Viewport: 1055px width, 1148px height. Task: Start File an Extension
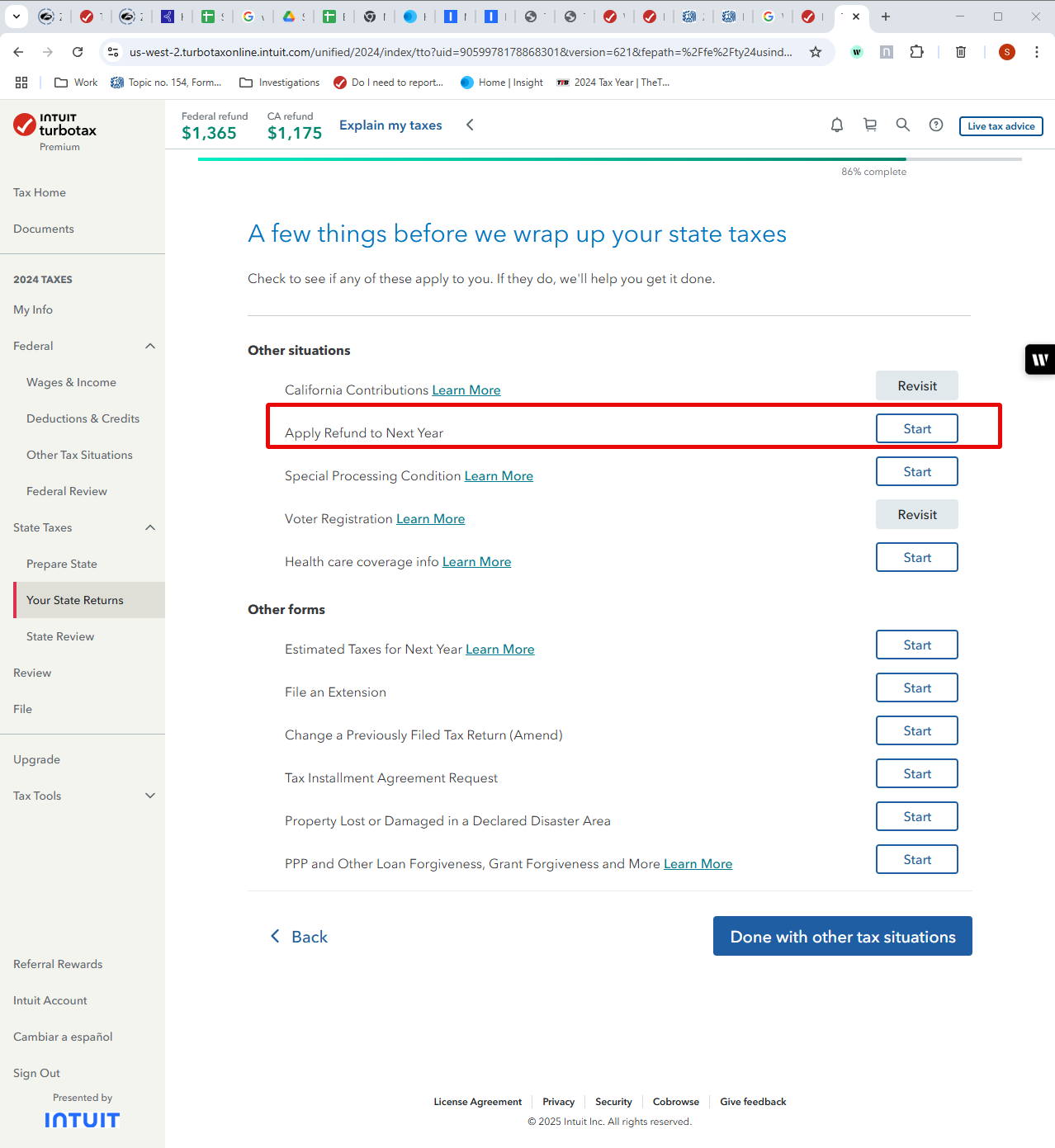click(917, 687)
